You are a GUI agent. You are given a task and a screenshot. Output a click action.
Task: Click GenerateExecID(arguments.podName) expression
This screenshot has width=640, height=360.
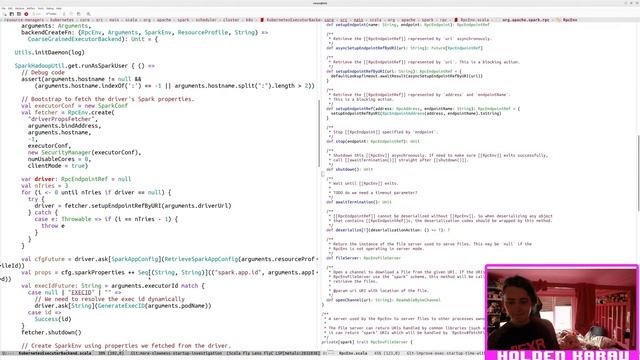[x=154, y=306]
